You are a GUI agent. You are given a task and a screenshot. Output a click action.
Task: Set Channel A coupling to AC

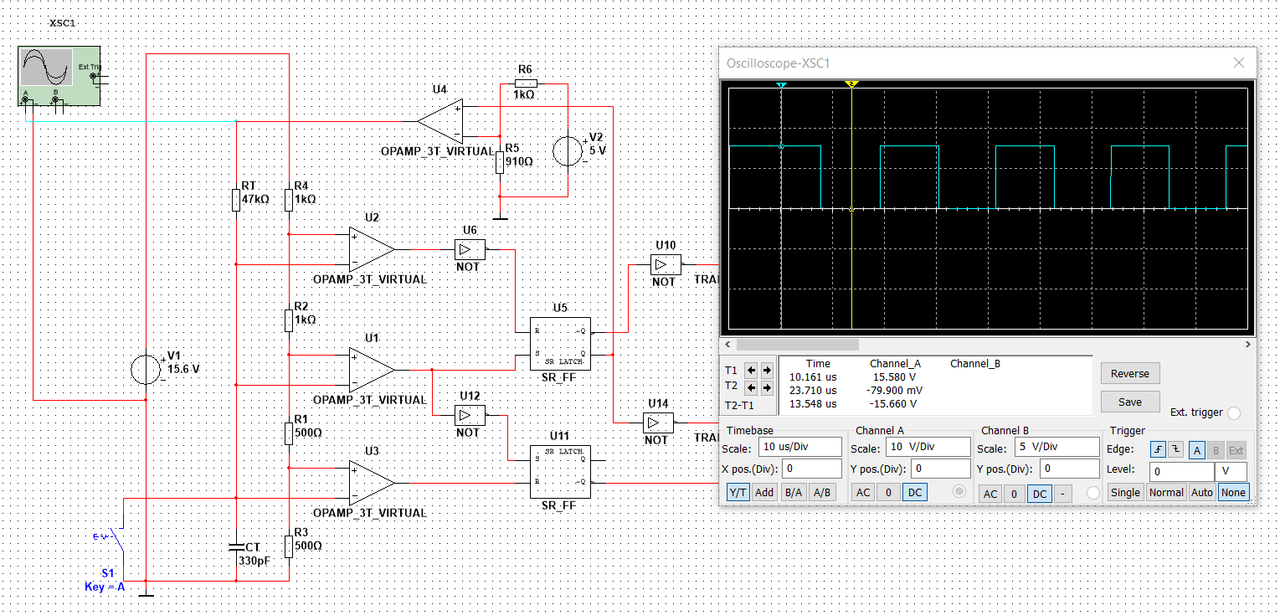coord(864,492)
